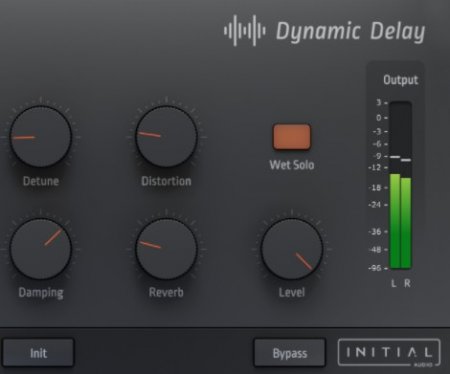Click the Dynamic Delay waveform logo icon
This screenshot has height=374, width=450.
(245, 30)
